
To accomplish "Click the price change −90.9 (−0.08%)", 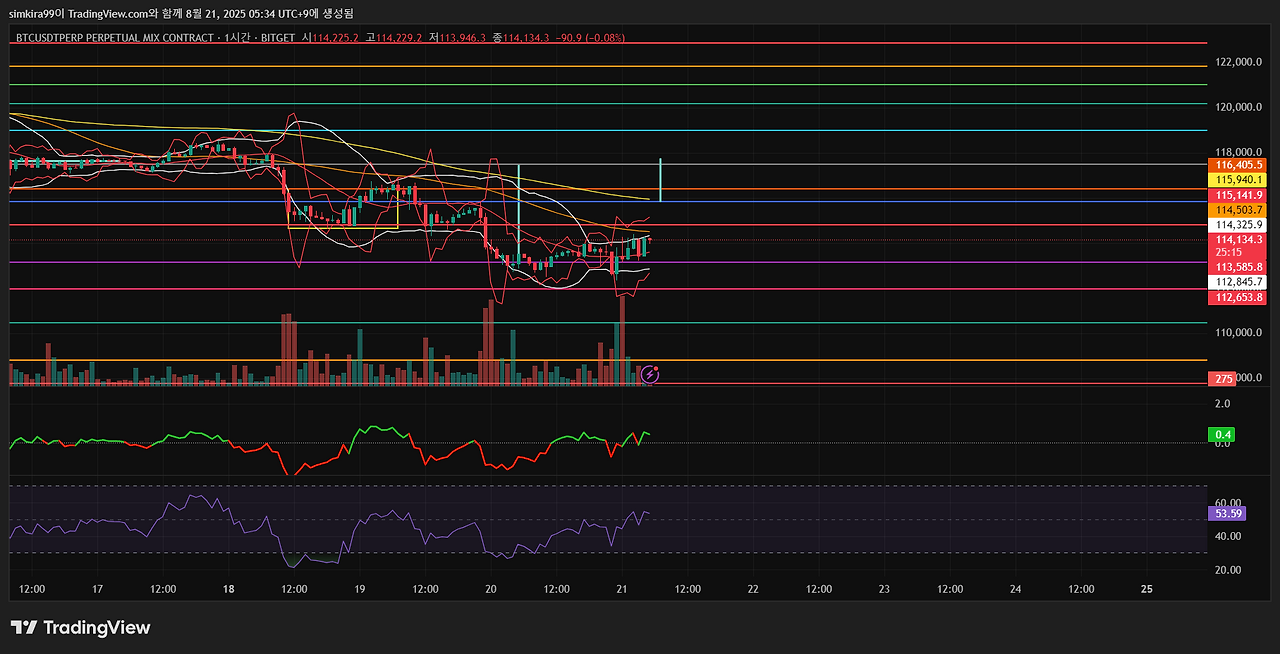I will pyautogui.click(x=590, y=37).
